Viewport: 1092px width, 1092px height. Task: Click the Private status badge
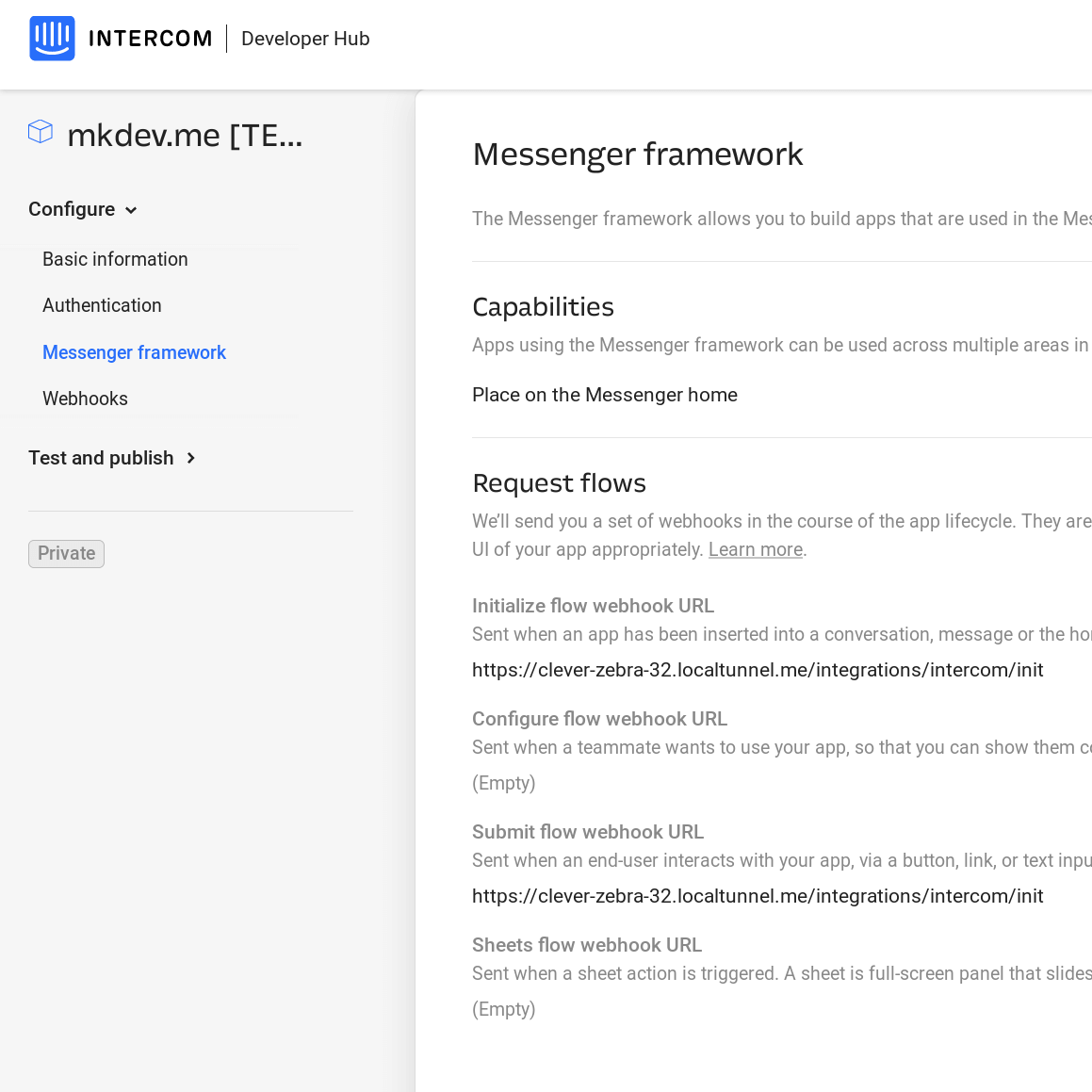[x=66, y=554]
